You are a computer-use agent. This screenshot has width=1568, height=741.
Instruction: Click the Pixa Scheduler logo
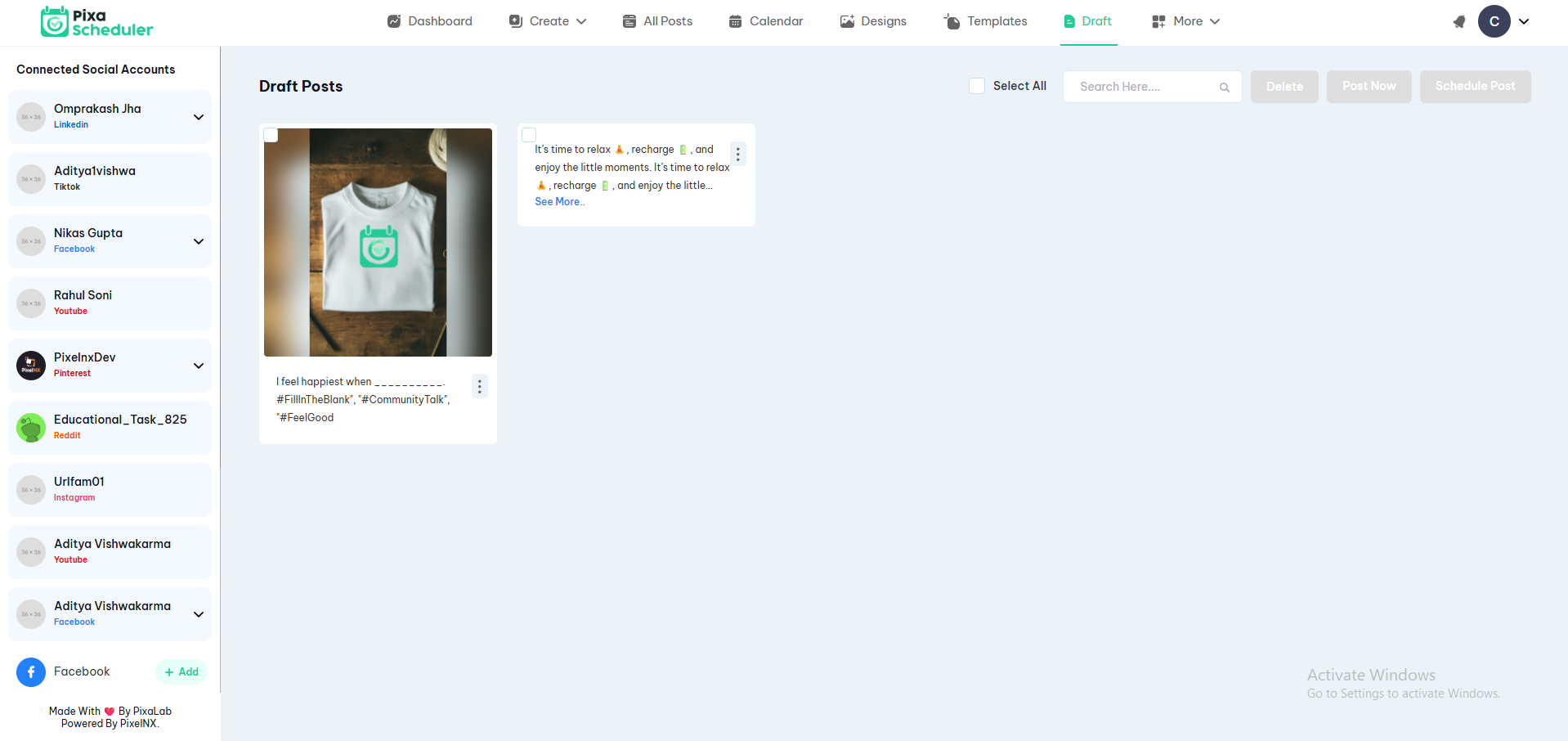(x=96, y=21)
